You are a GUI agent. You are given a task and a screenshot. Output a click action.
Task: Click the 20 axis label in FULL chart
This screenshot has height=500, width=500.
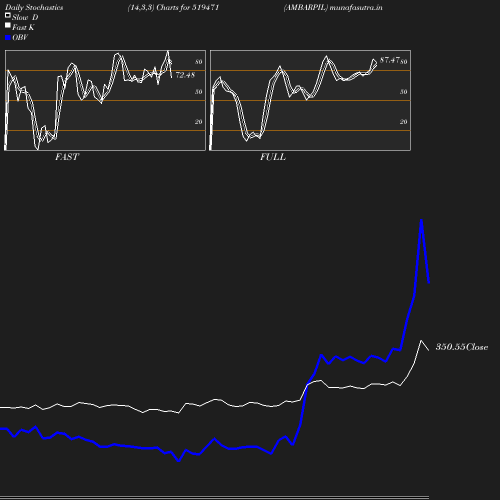404,122
